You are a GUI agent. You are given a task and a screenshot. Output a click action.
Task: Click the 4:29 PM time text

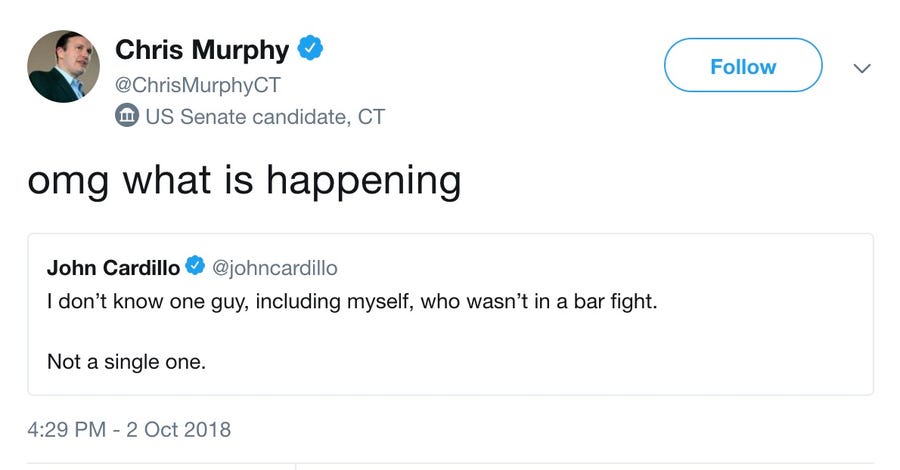click(66, 430)
